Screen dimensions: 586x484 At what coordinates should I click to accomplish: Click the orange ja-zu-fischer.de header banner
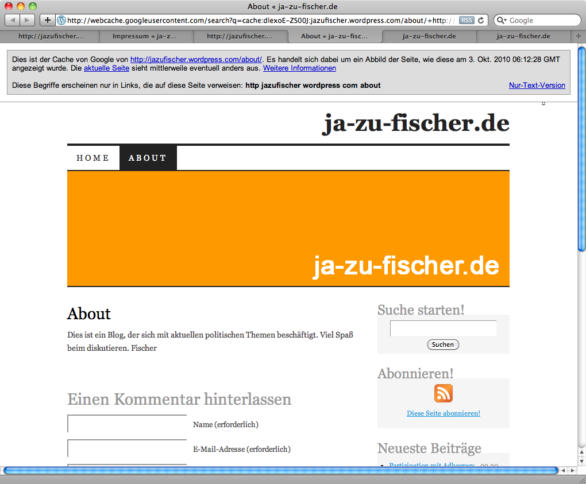click(x=288, y=228)
